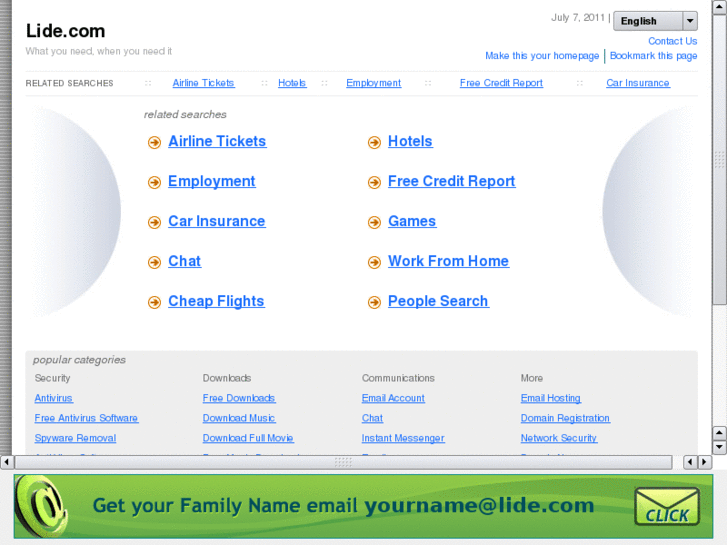Open the English language dropdown
This screenshot has width=727, height=545.
tap(655, 21)
